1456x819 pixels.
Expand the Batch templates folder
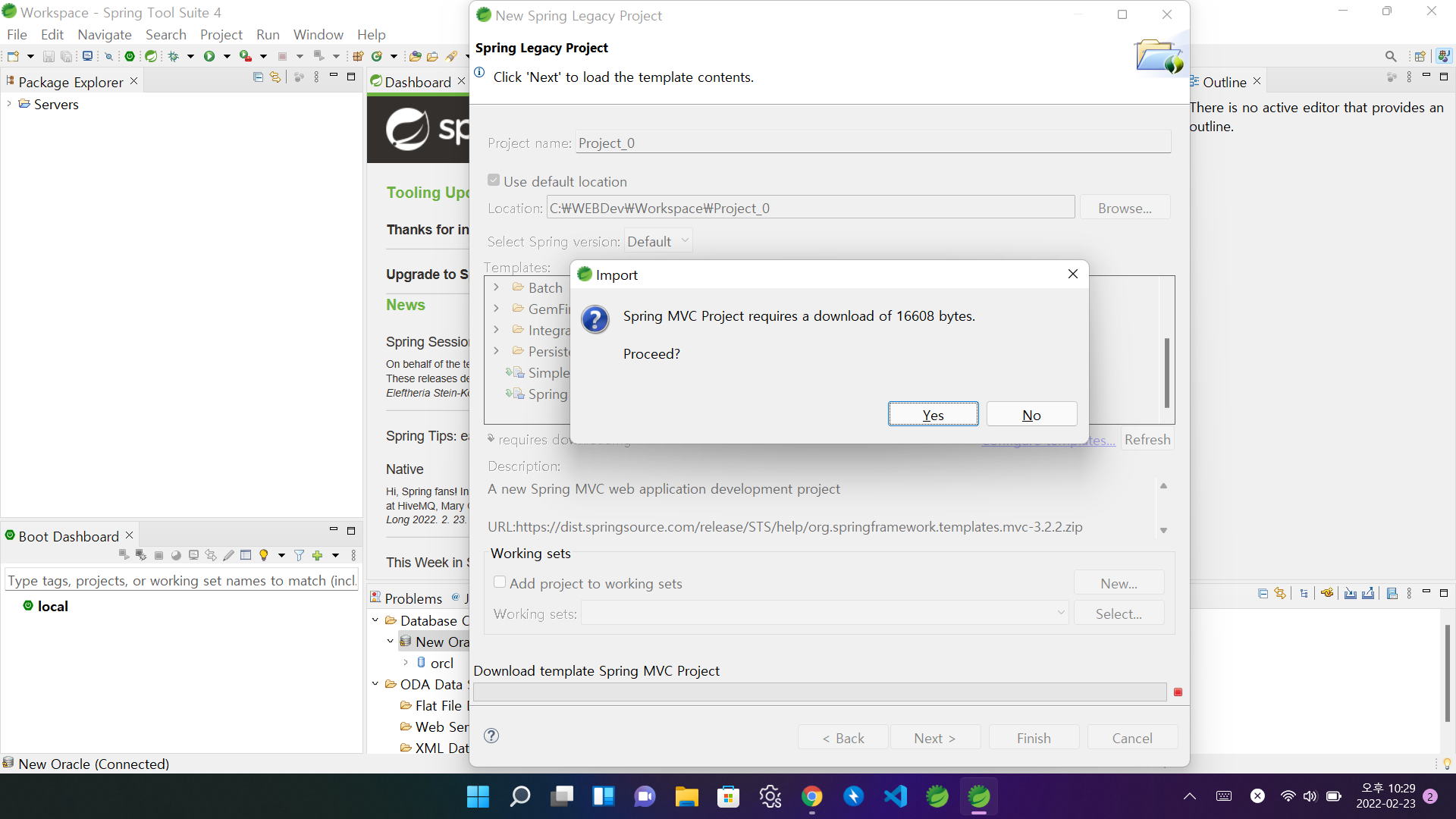point(496,287)
